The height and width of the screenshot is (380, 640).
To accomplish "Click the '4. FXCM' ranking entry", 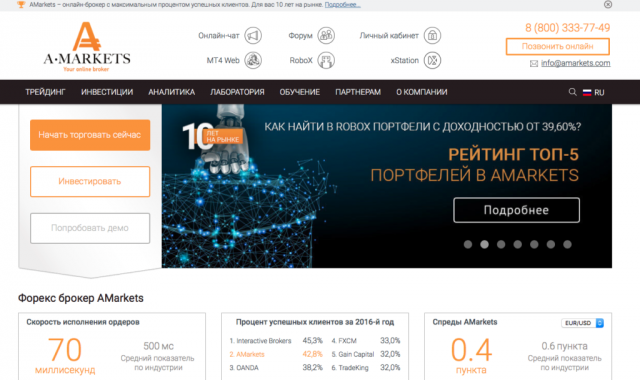I will 344,341.
